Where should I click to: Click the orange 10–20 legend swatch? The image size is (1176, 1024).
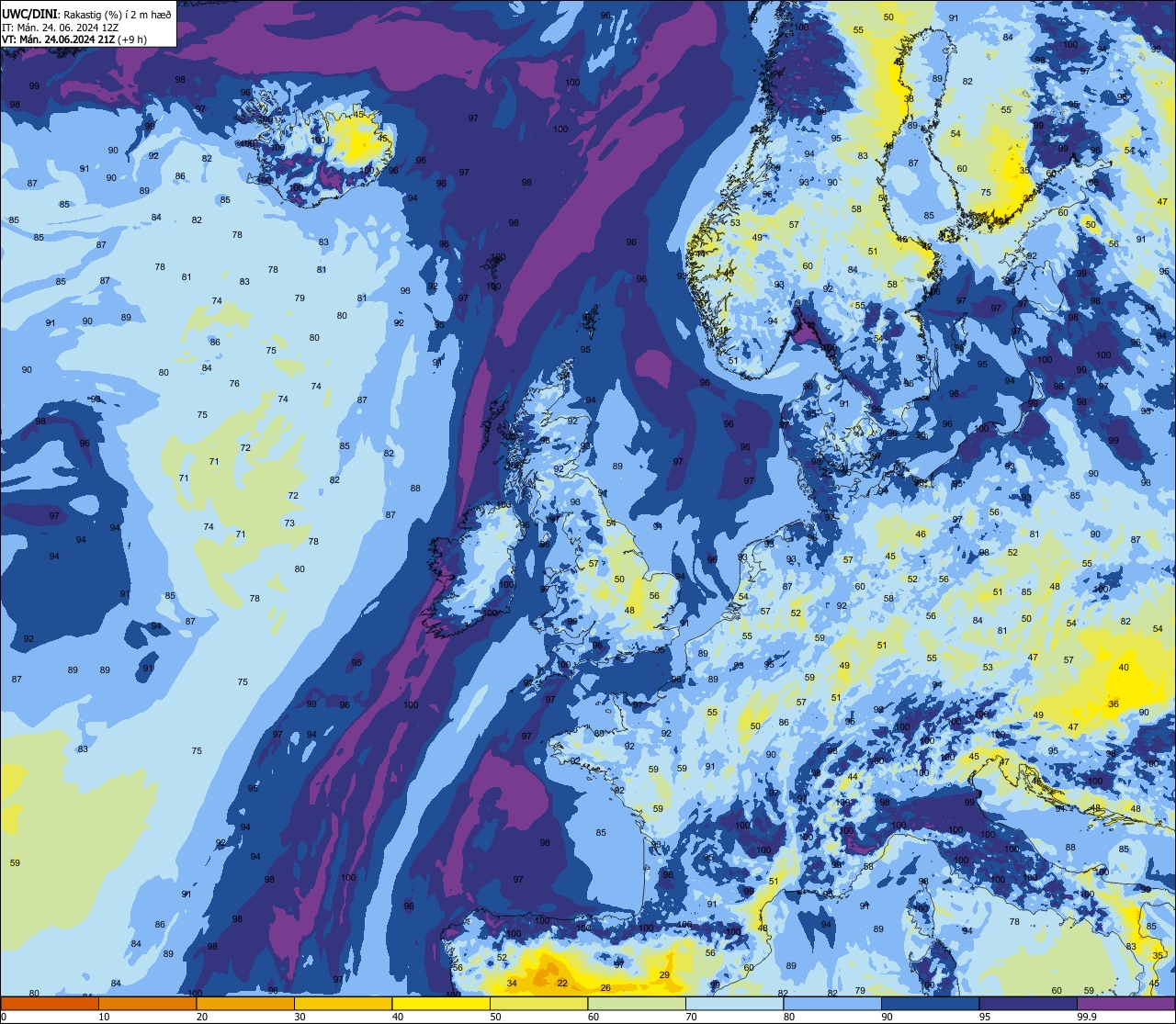[x=147, y=1003]
